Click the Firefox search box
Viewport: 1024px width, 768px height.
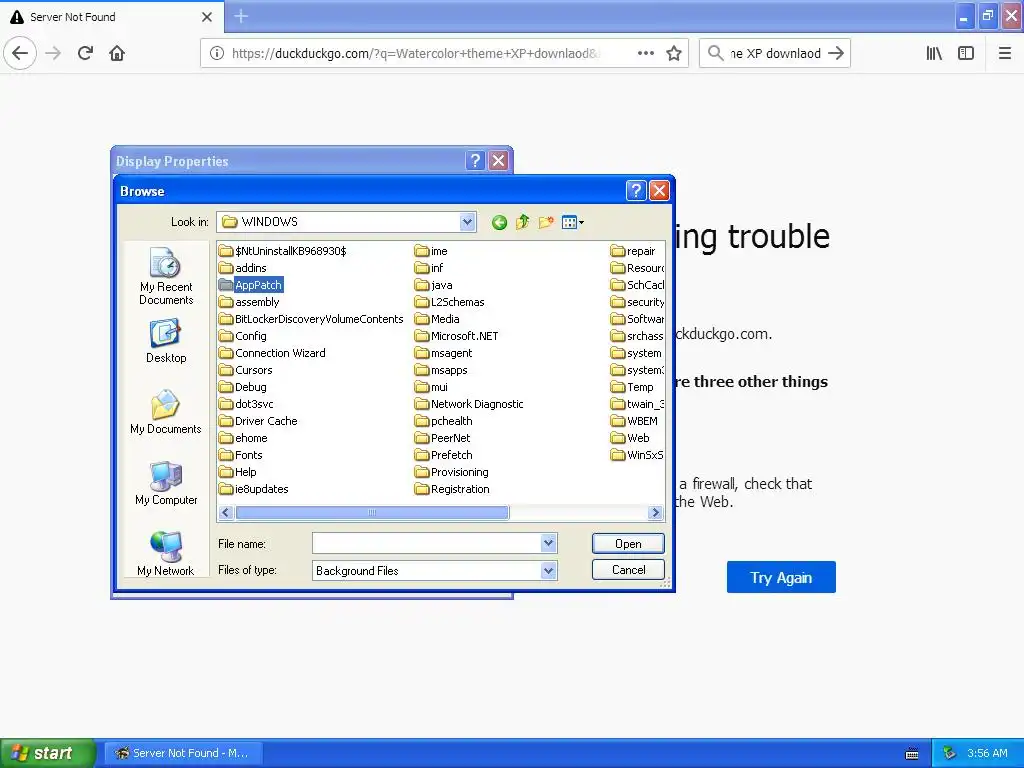tap(774, 54)
